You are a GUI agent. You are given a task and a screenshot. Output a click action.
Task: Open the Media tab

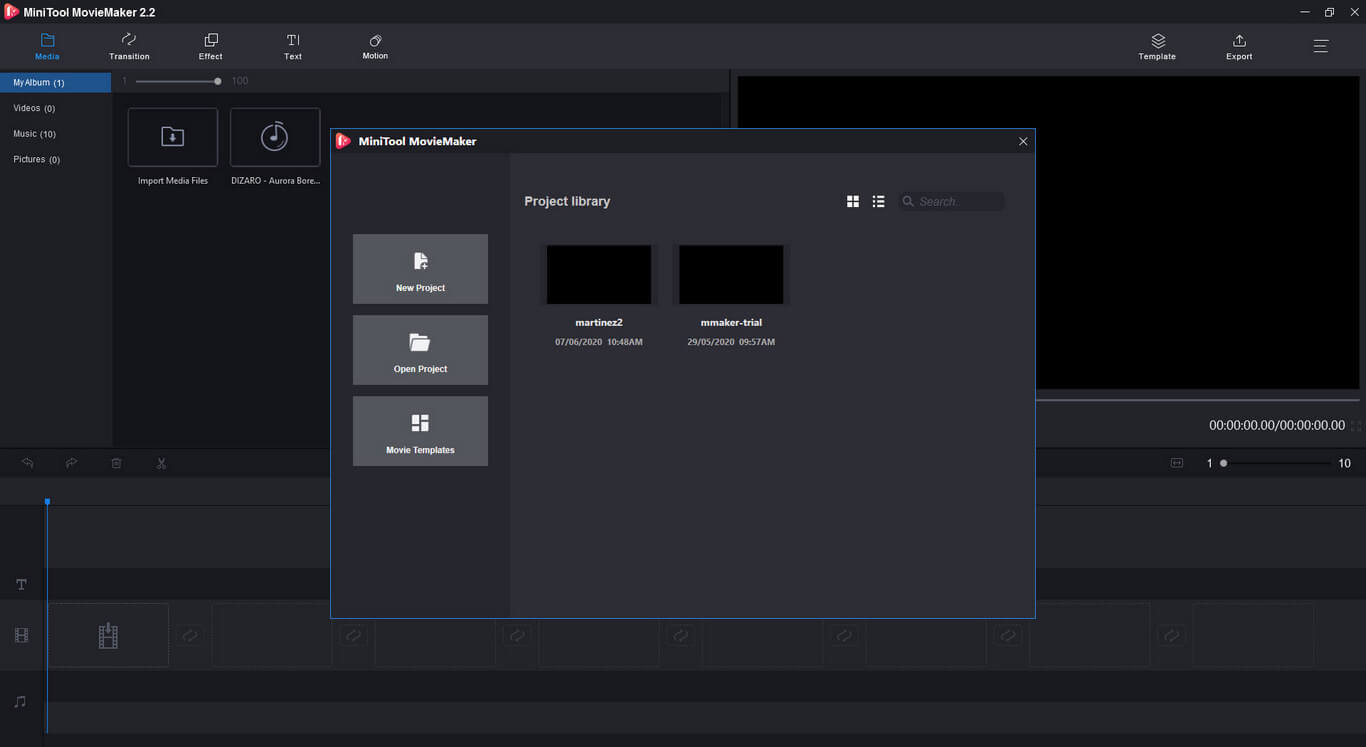tap(47, 47)
